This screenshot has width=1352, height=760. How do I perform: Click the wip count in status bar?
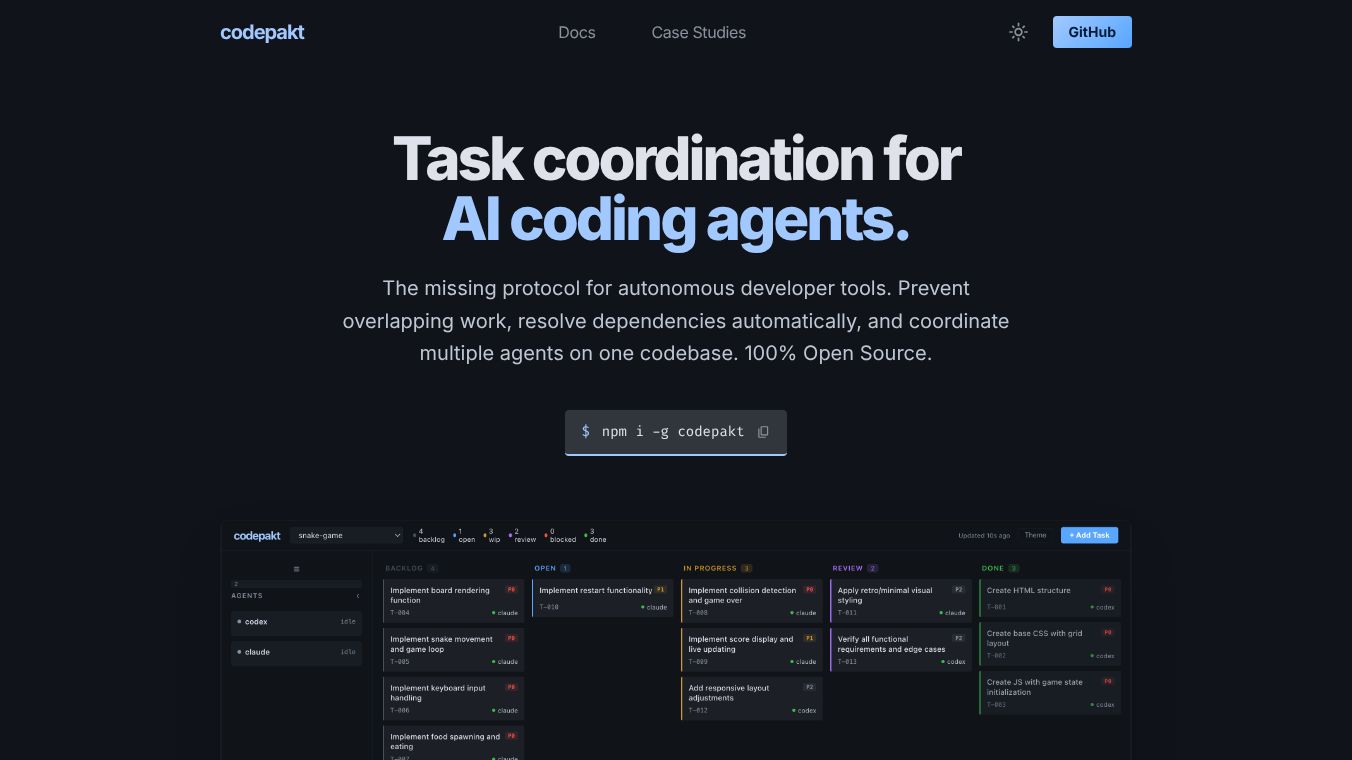click(493, 535)
